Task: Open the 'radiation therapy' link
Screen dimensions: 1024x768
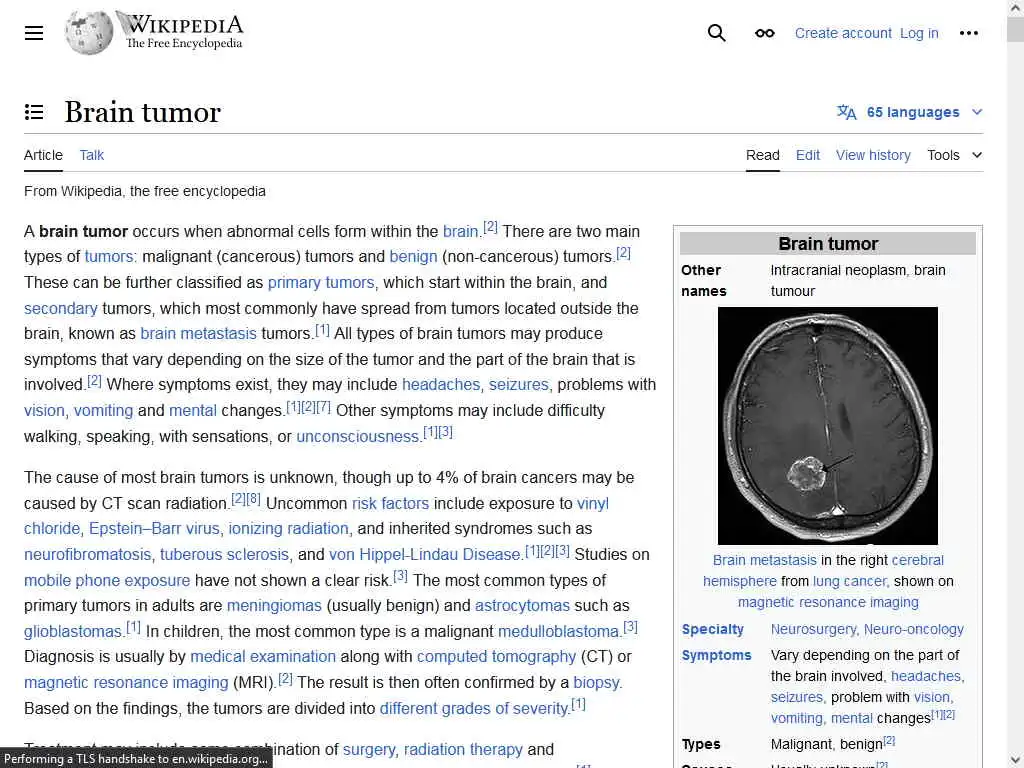Action: coord(463,750)
